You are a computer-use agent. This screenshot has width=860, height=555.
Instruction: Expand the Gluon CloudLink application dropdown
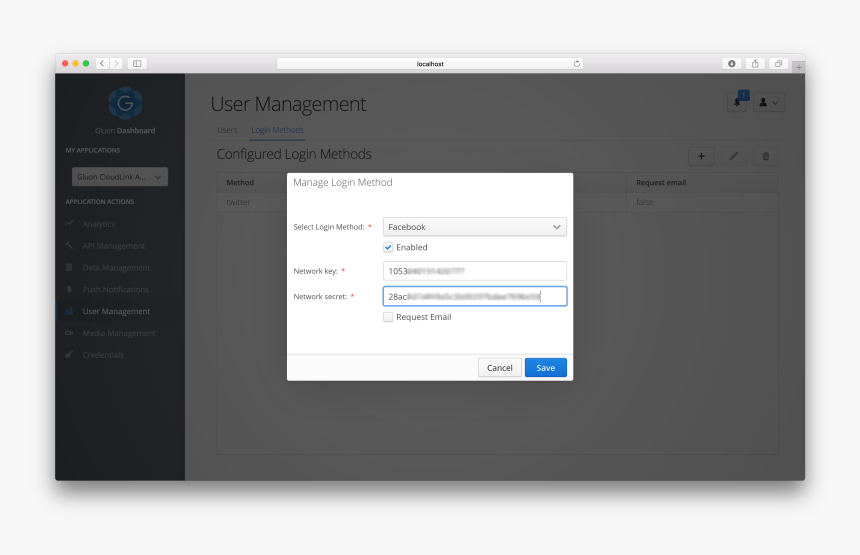(120, 177)
